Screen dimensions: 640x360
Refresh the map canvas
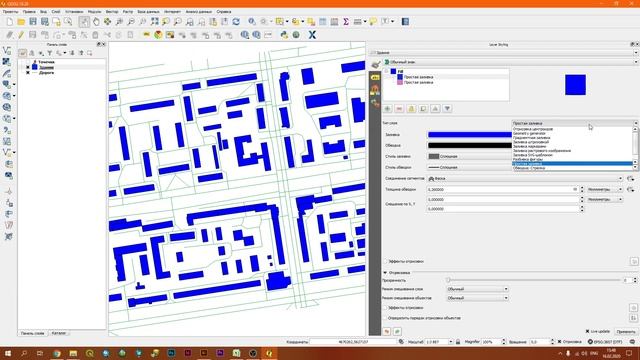[236, 22]
